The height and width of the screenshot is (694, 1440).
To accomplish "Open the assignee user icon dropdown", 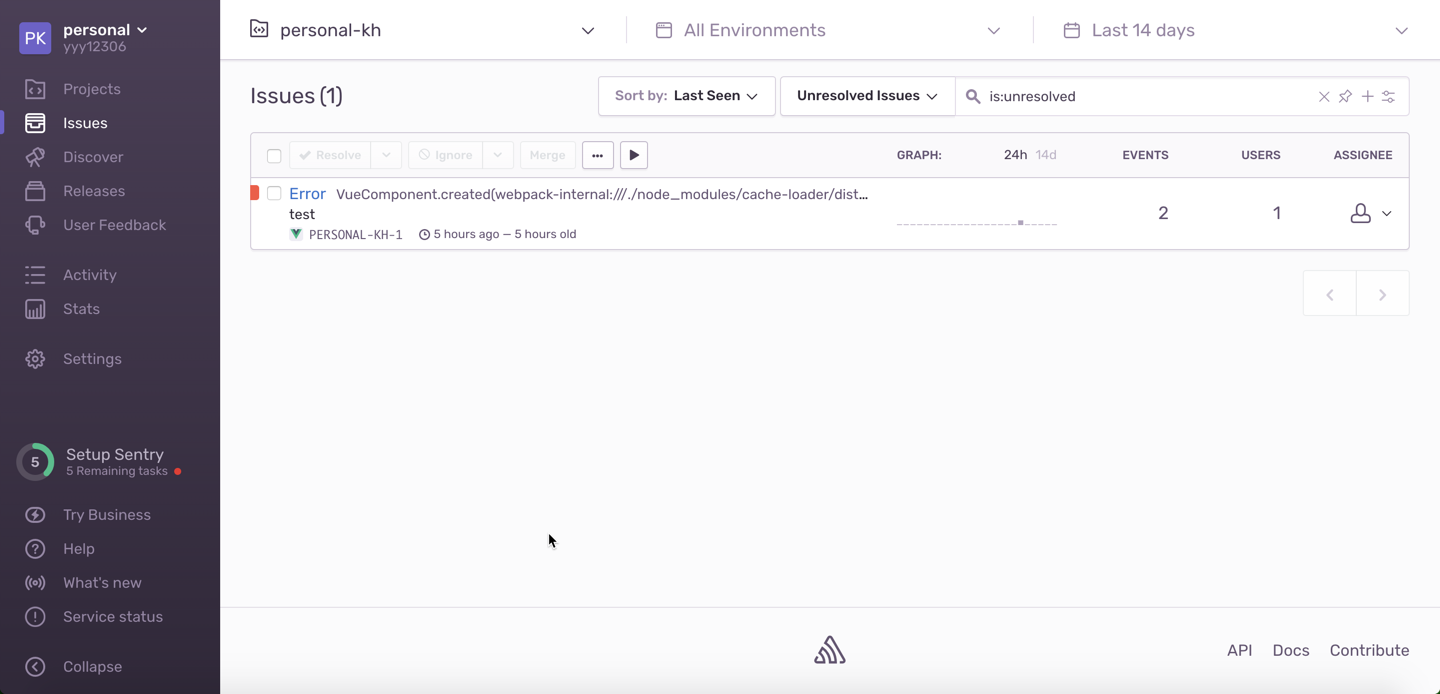I will [x=1371, y=213].
